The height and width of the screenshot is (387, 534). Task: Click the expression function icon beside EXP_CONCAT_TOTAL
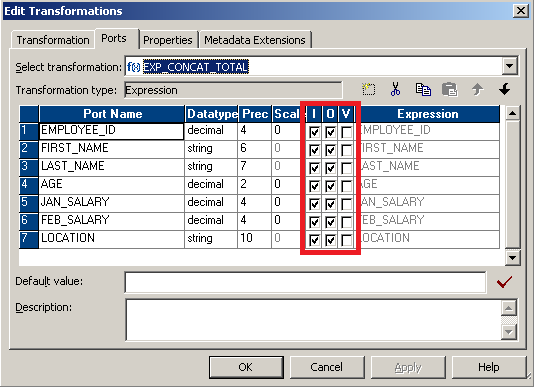click(x=134, y=67)
